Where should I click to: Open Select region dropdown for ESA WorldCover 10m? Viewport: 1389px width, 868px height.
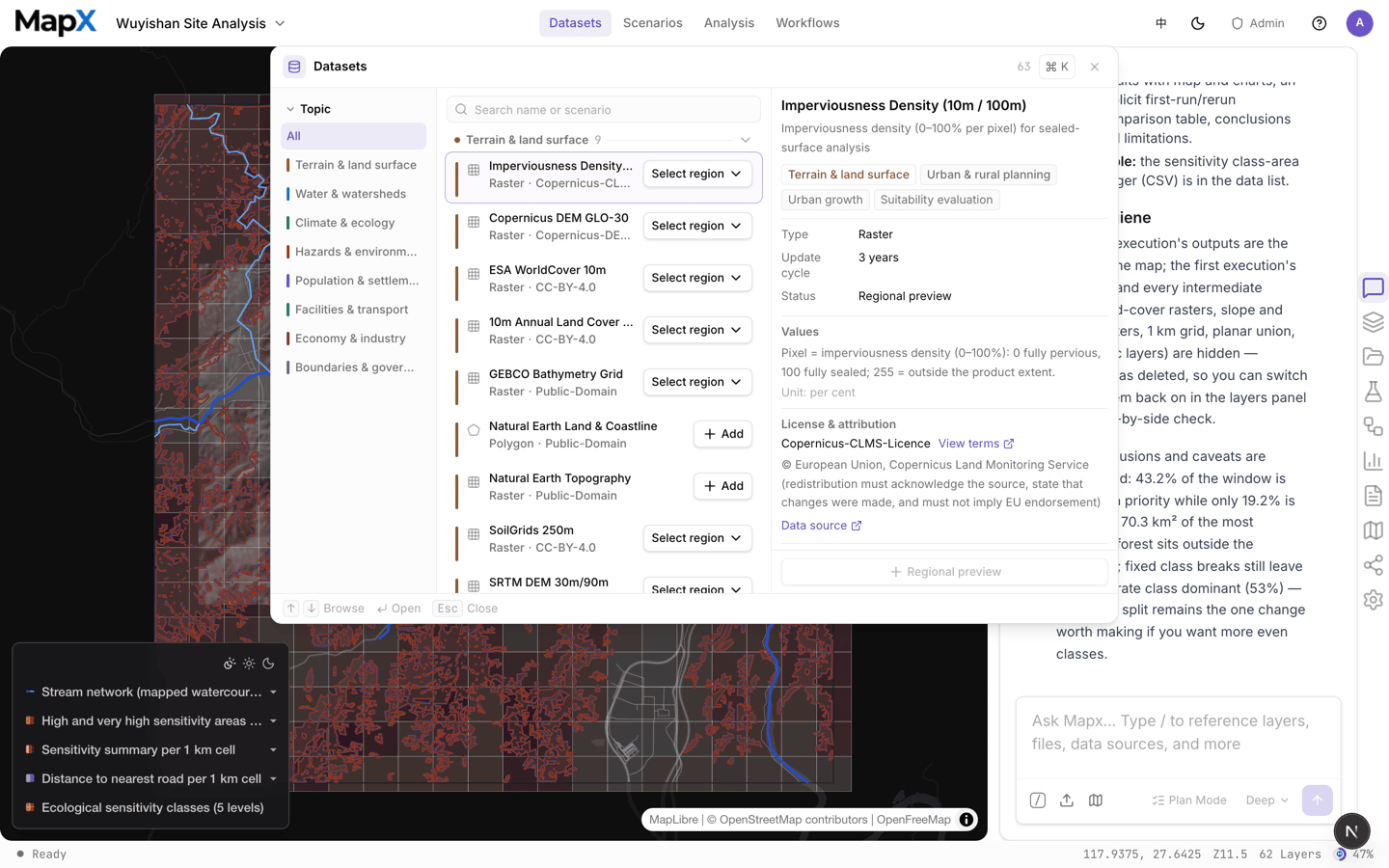697,278
